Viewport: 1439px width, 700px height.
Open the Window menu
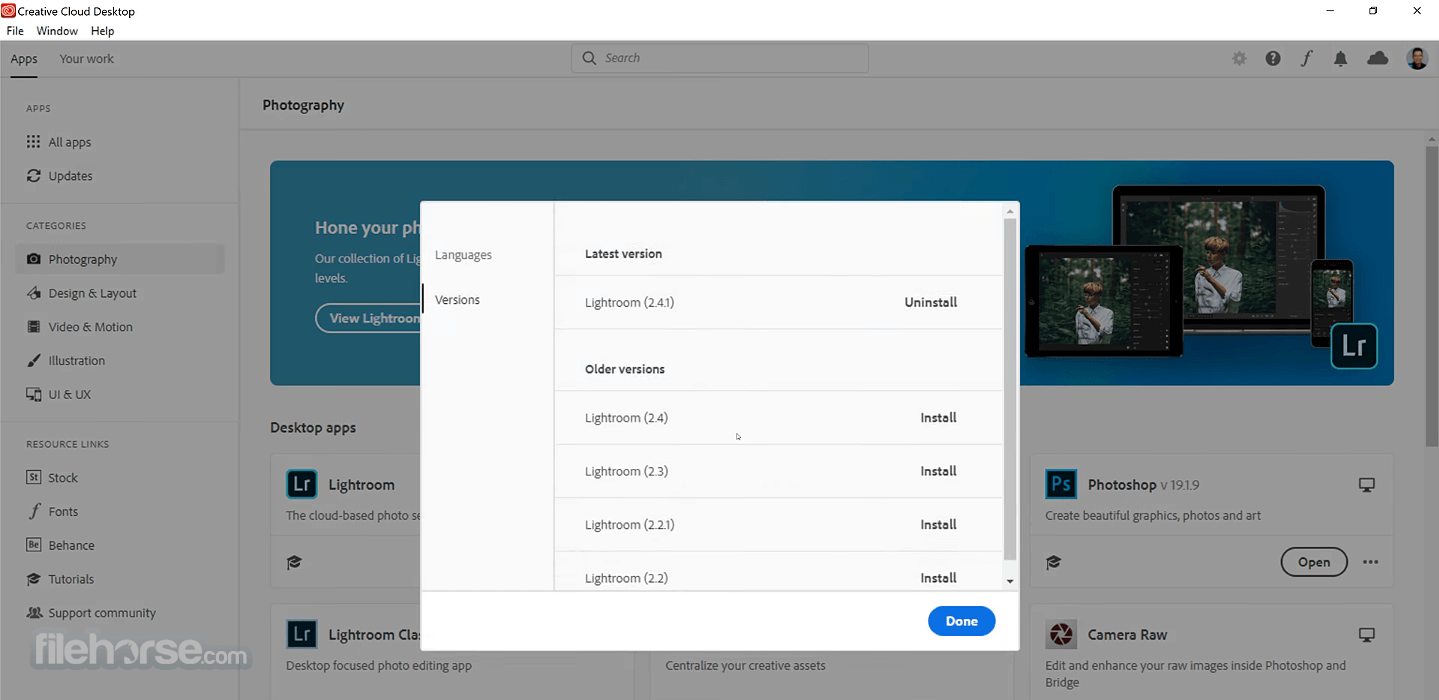(x=57, y=31)
